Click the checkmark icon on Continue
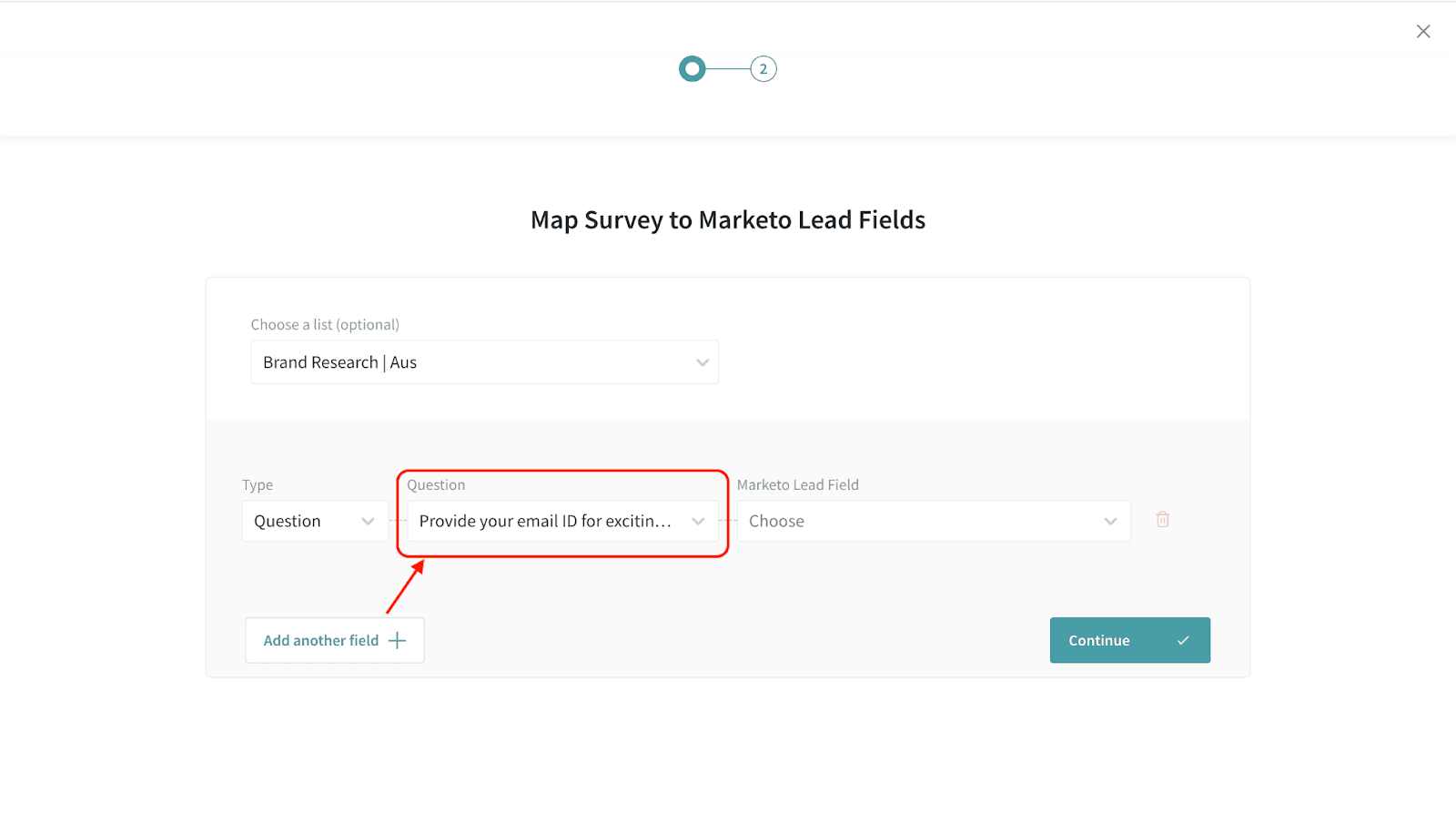This screenshot has height=824, width=1456. click(1183, 641)
